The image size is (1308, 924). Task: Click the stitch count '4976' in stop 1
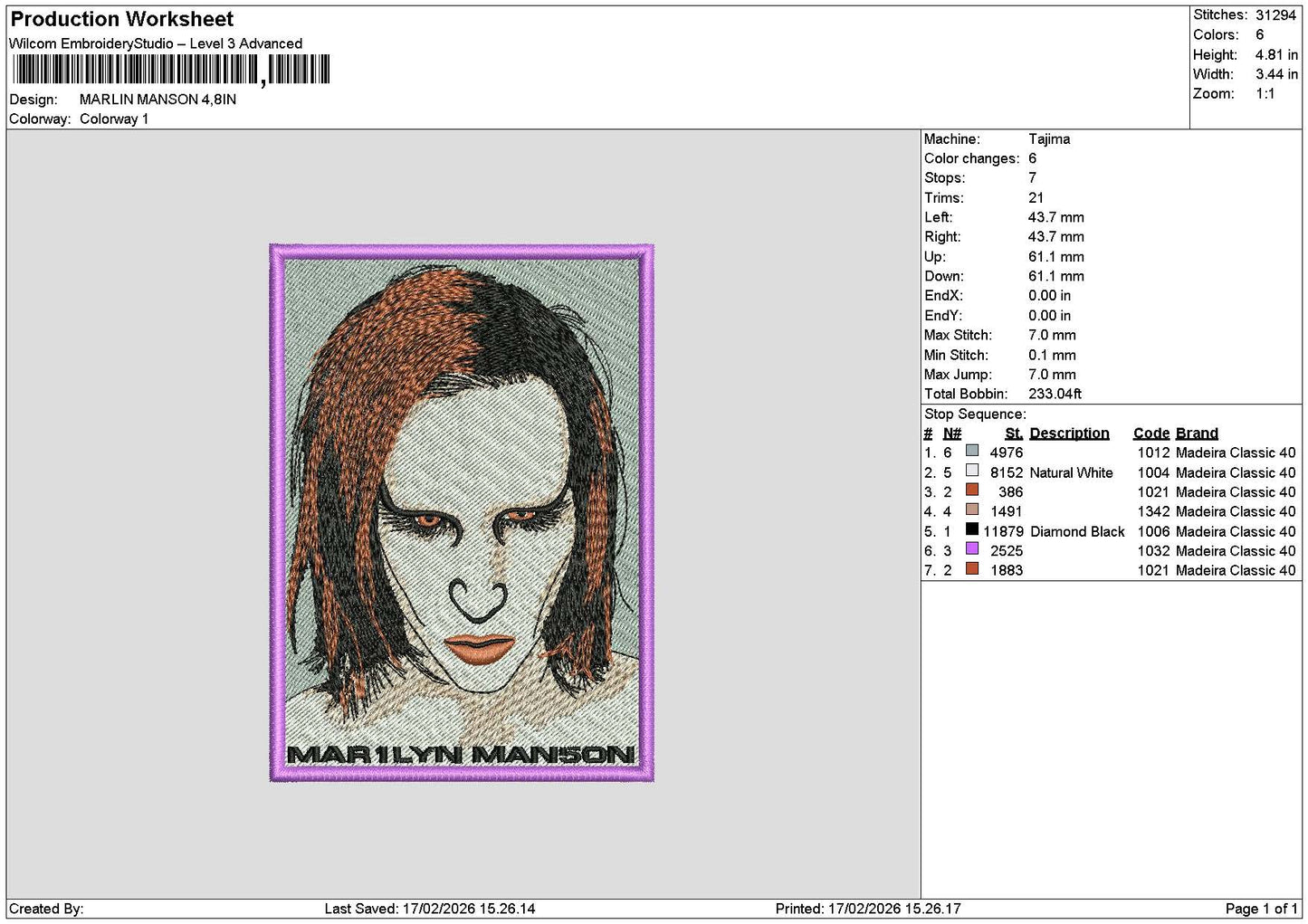[x=1007, y=453]
